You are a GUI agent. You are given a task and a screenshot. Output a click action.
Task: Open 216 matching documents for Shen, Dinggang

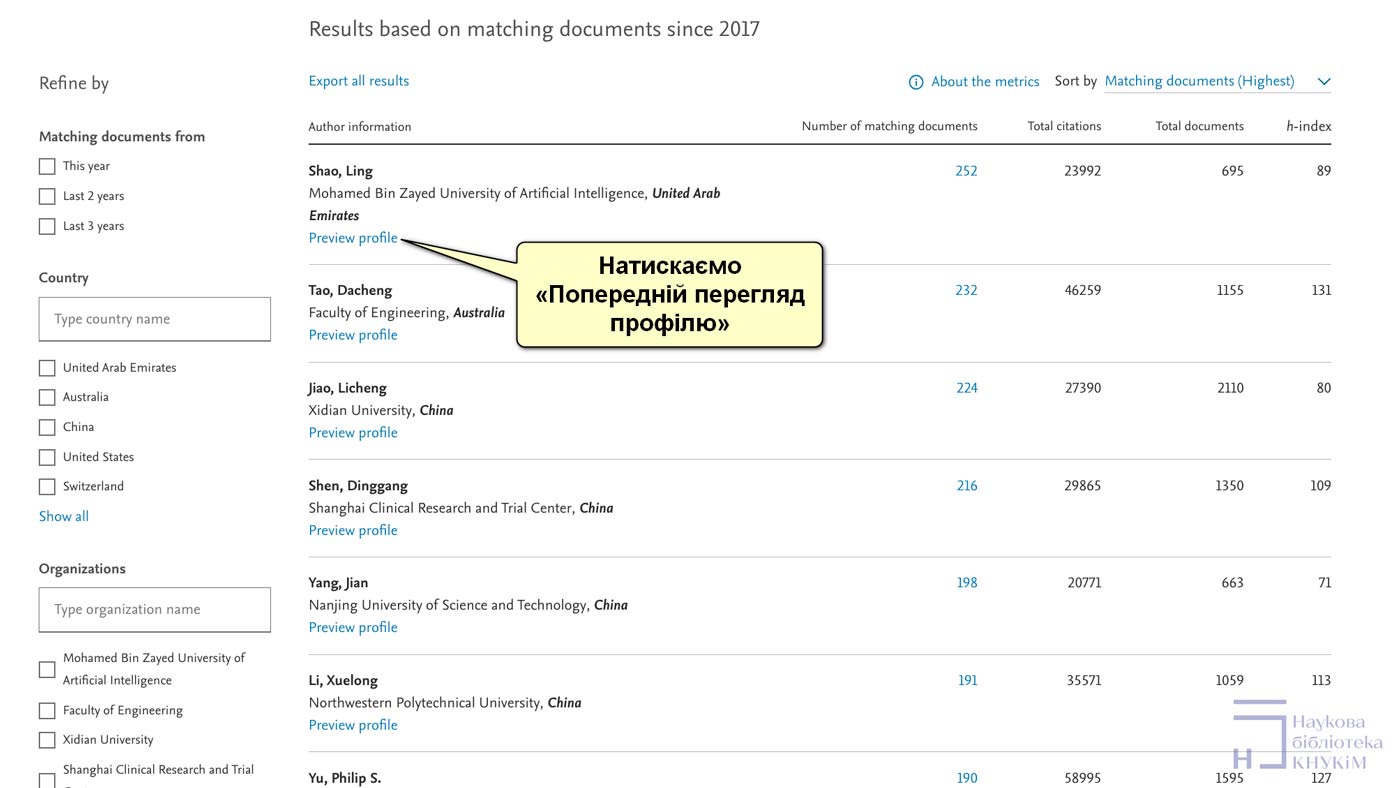[x=966, y=486]
